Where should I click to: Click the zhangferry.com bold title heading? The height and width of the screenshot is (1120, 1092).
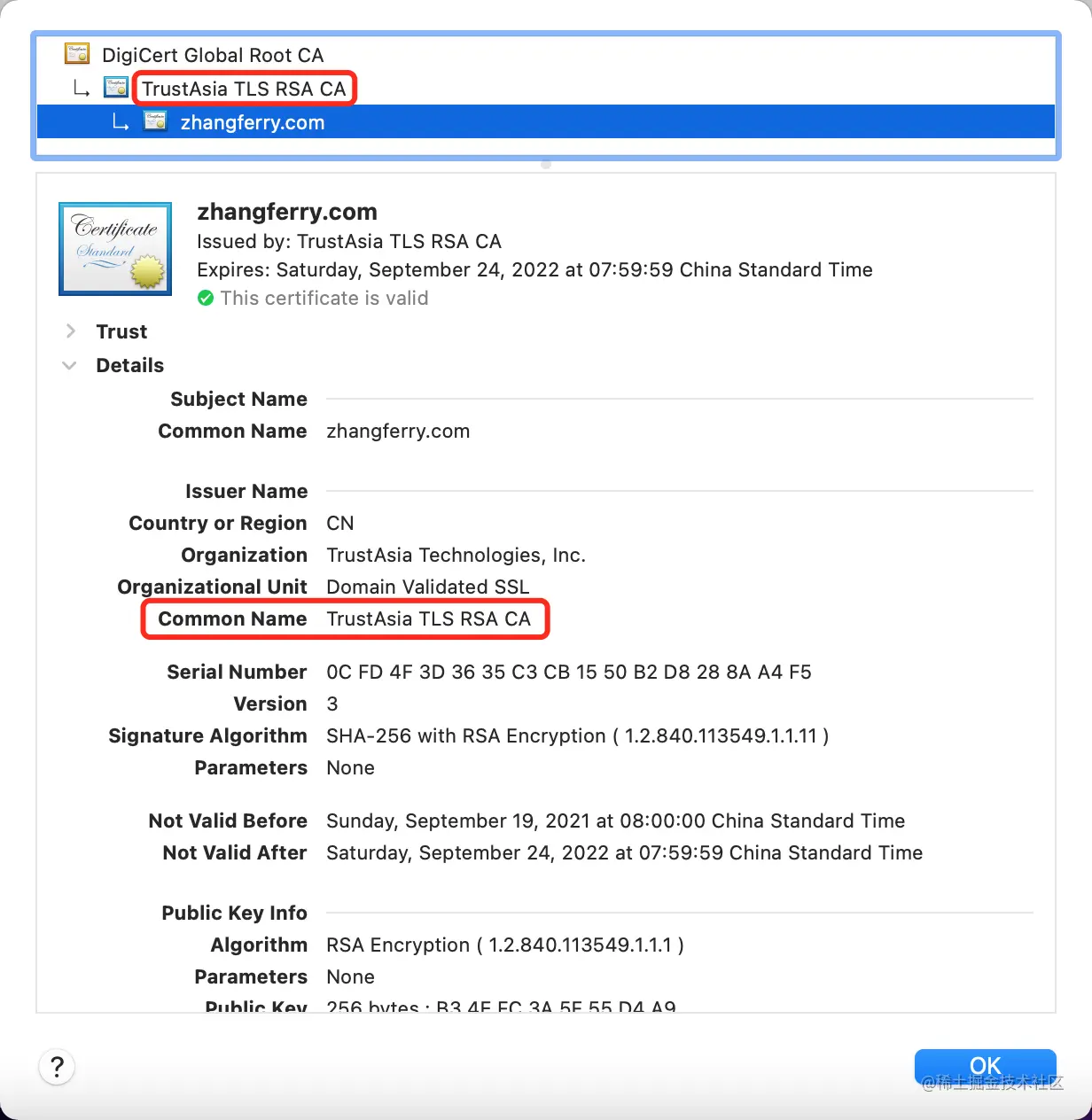pos(287,212)
